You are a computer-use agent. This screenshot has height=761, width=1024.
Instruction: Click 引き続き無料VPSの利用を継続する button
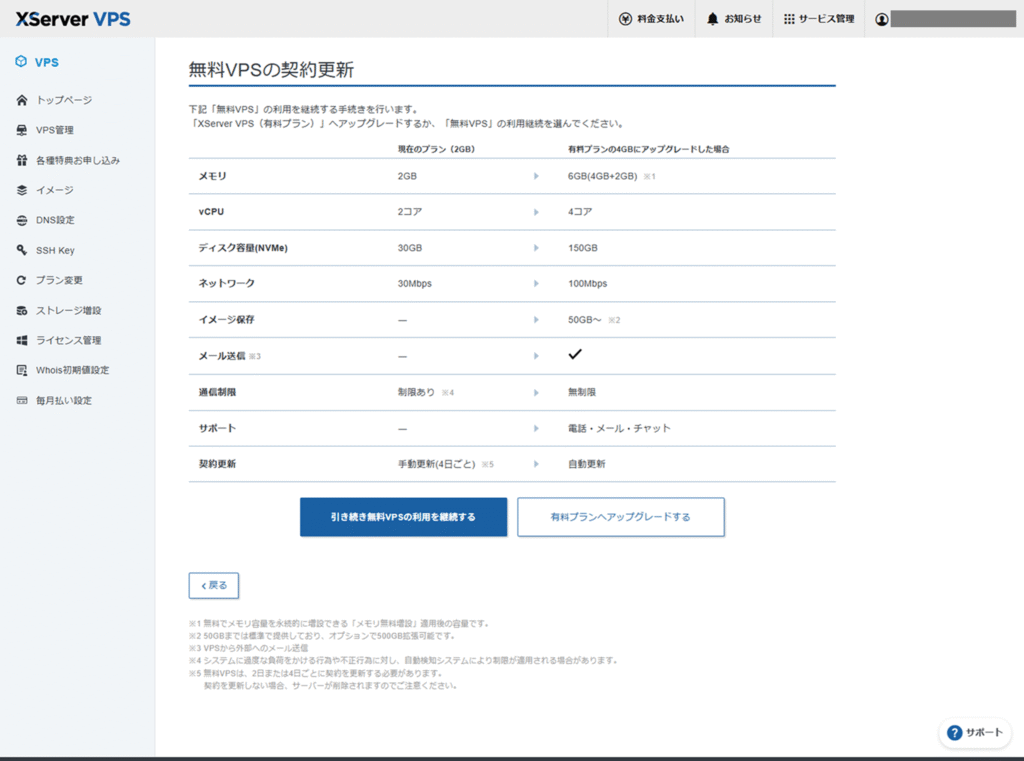(403, 517)
